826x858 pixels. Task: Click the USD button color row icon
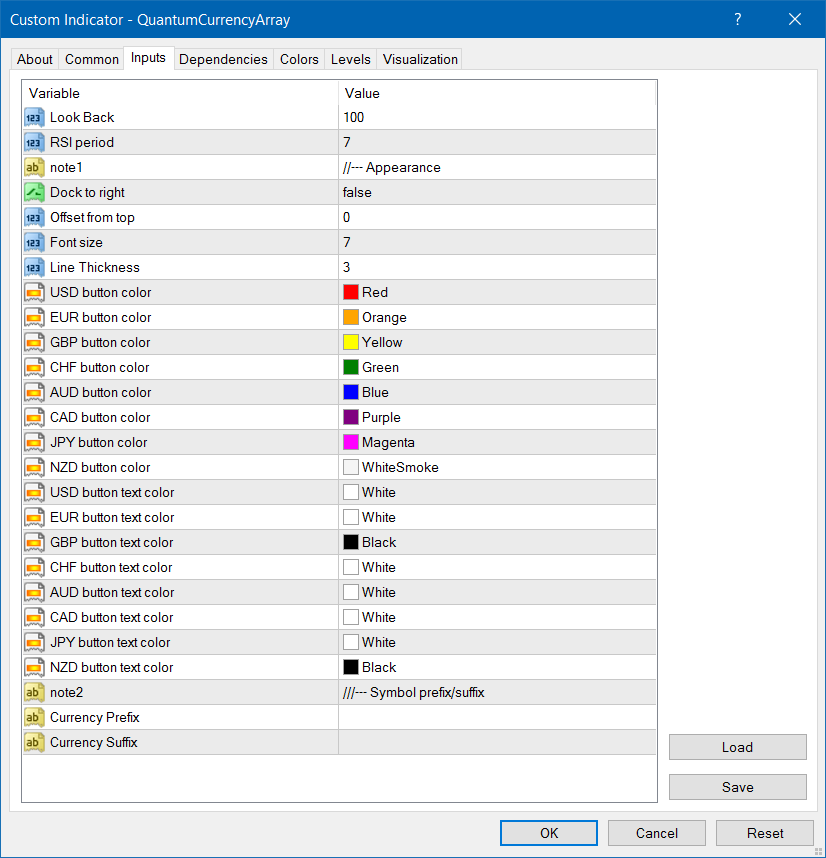point(34,293)
